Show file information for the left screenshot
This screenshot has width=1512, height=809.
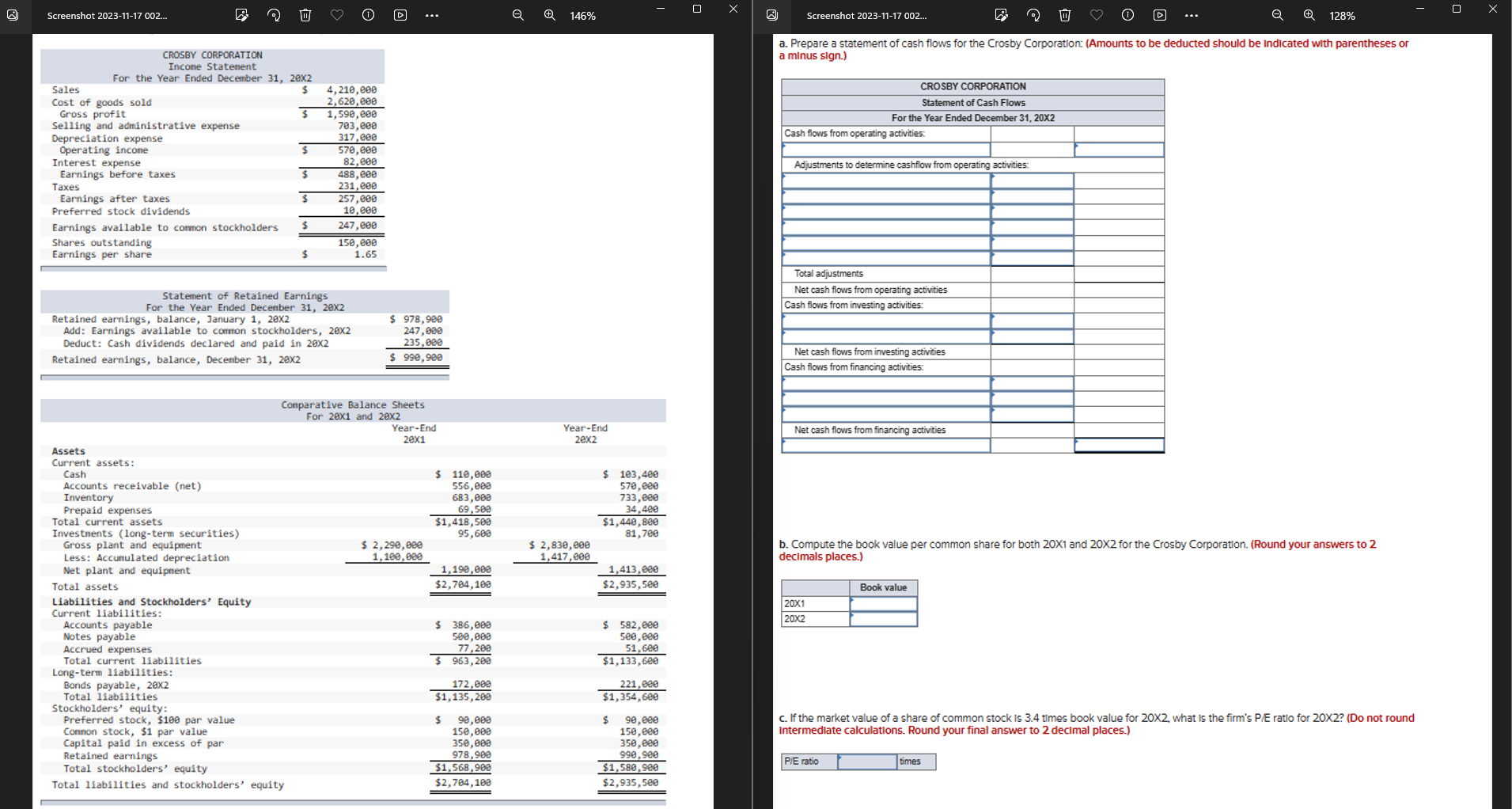click(368, 15)
